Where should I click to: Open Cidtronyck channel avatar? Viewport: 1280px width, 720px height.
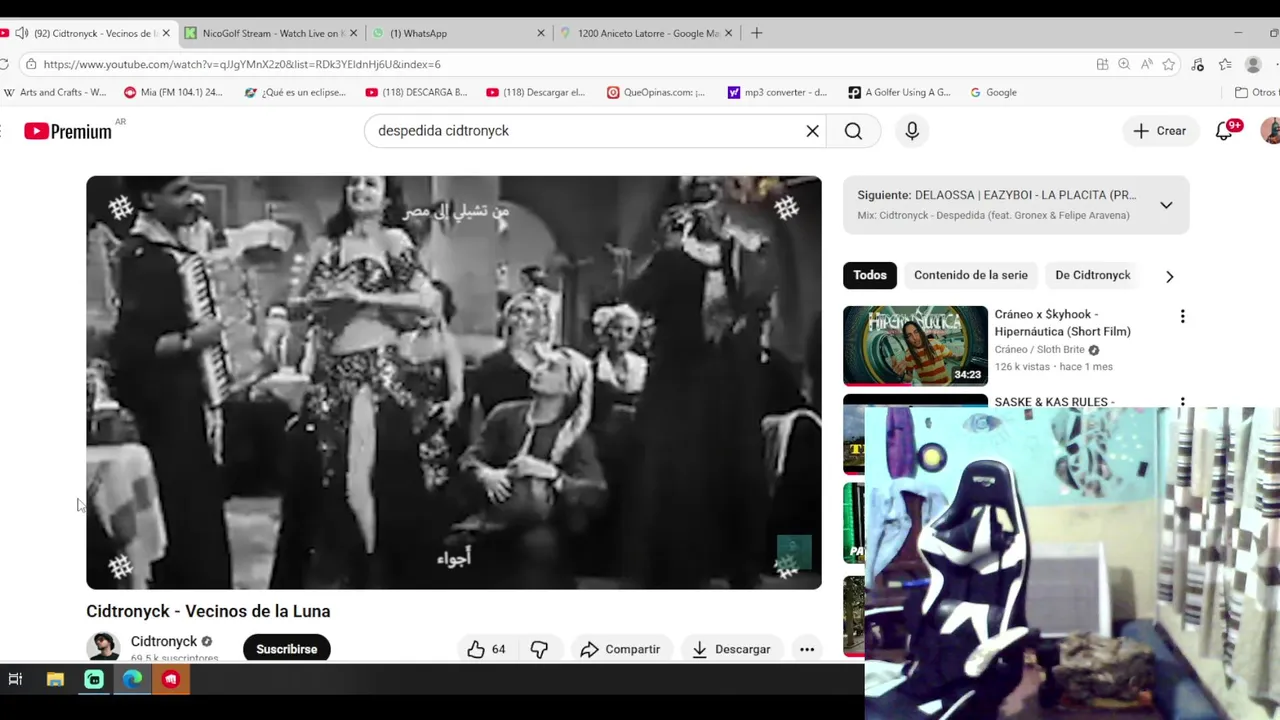click(103, 647)
